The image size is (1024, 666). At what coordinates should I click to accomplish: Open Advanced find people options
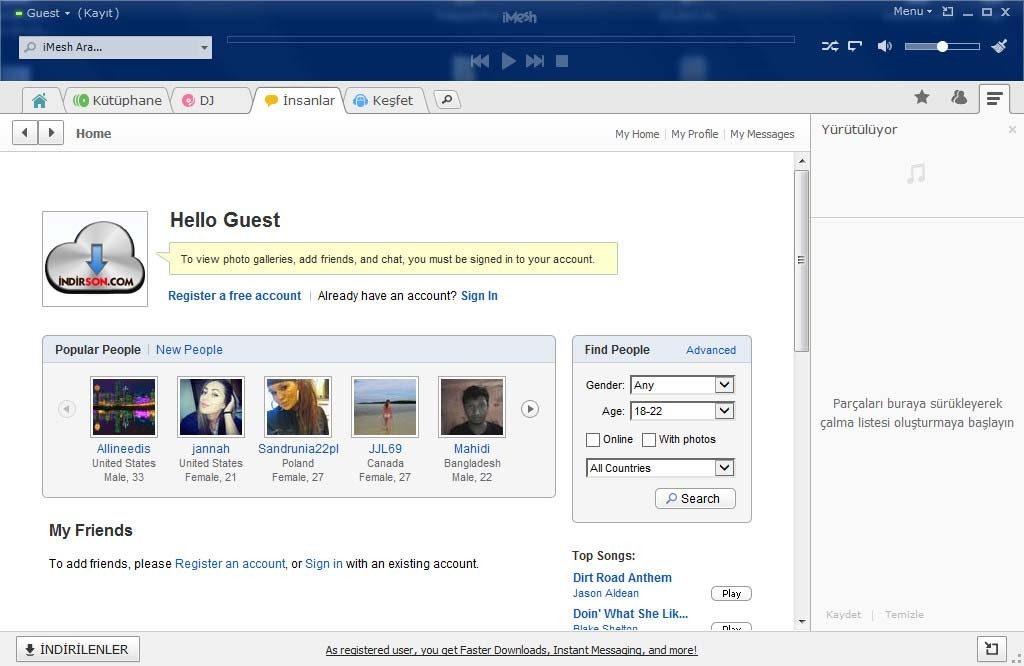[711, 350]
